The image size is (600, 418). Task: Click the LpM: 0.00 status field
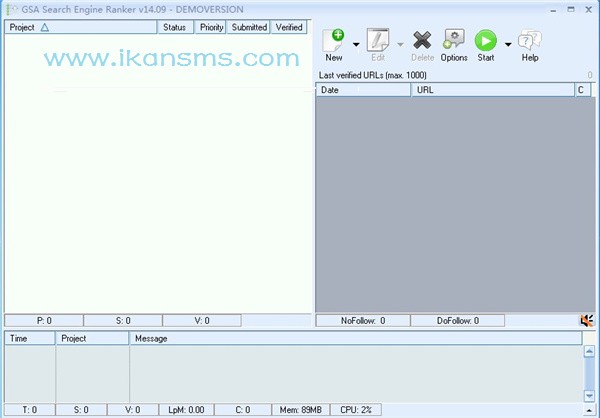tap(186, 410)
